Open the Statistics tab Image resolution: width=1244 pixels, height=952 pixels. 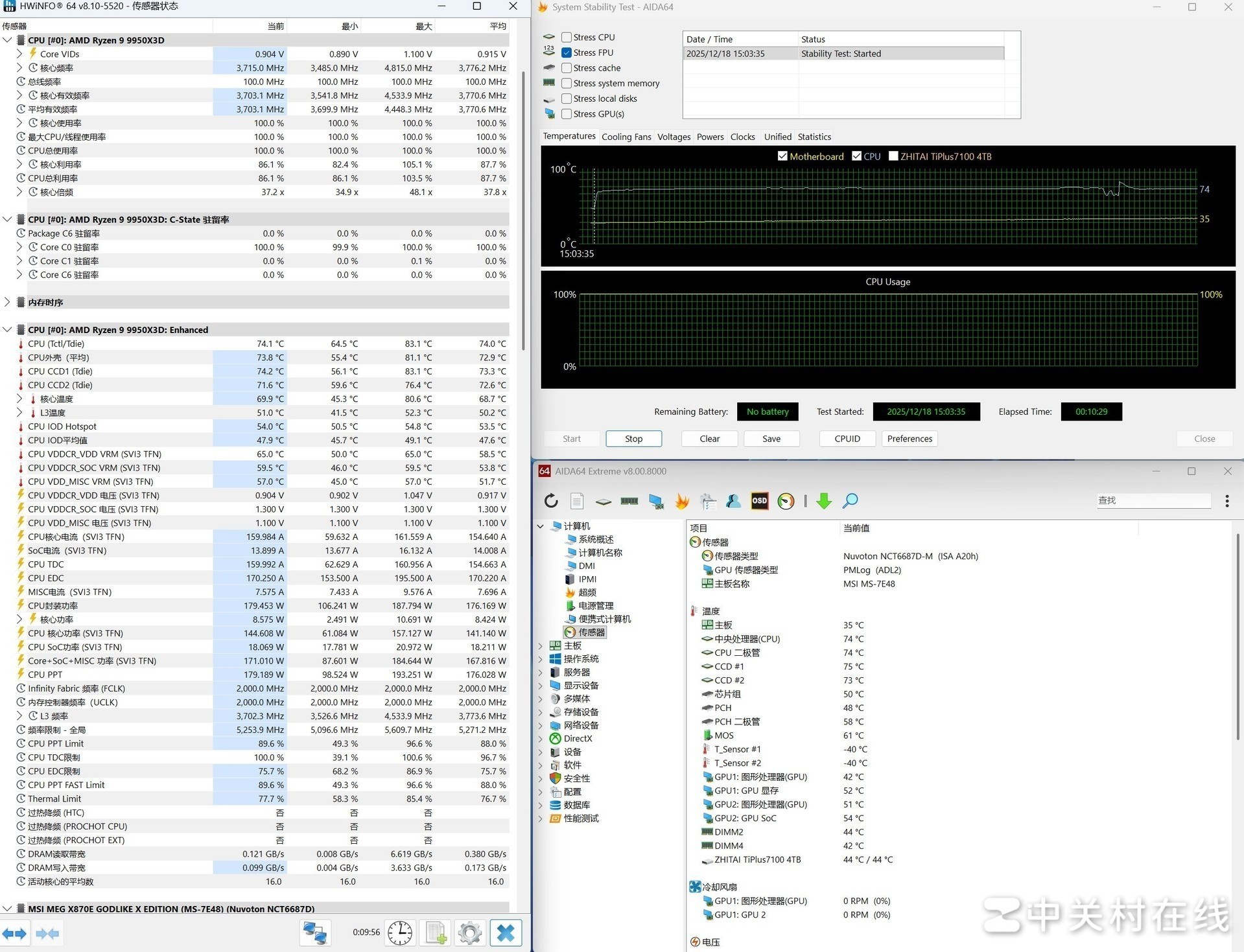coord(814,137)
